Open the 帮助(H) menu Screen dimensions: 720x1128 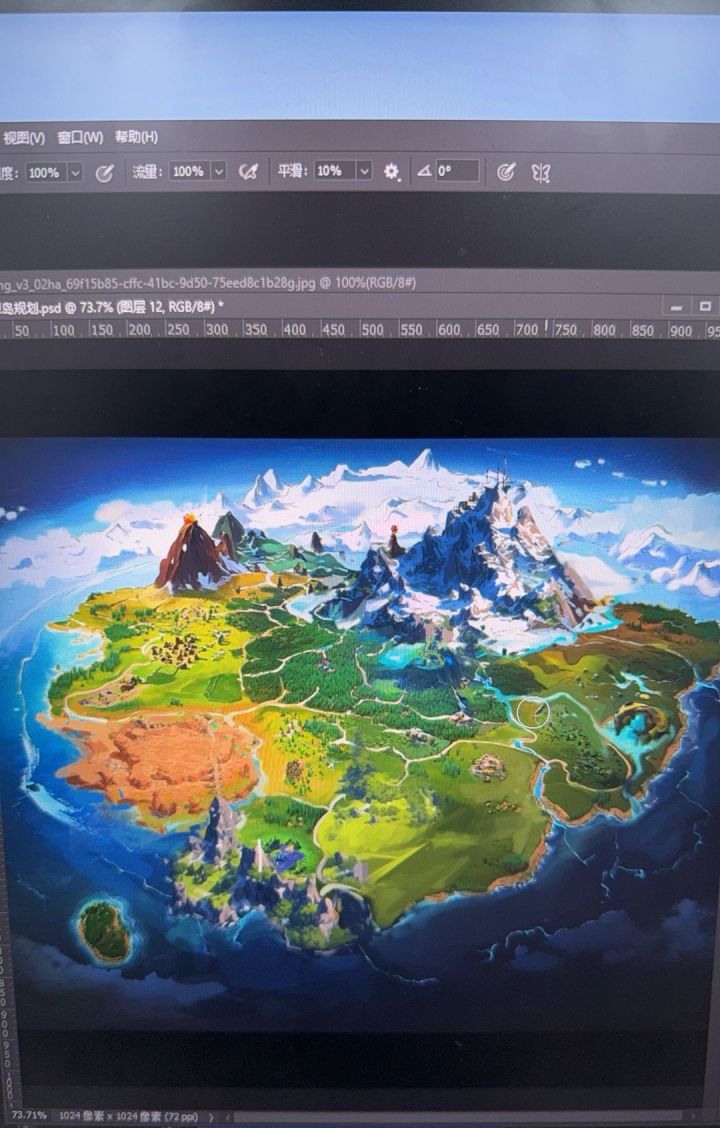tap(137, 136)
